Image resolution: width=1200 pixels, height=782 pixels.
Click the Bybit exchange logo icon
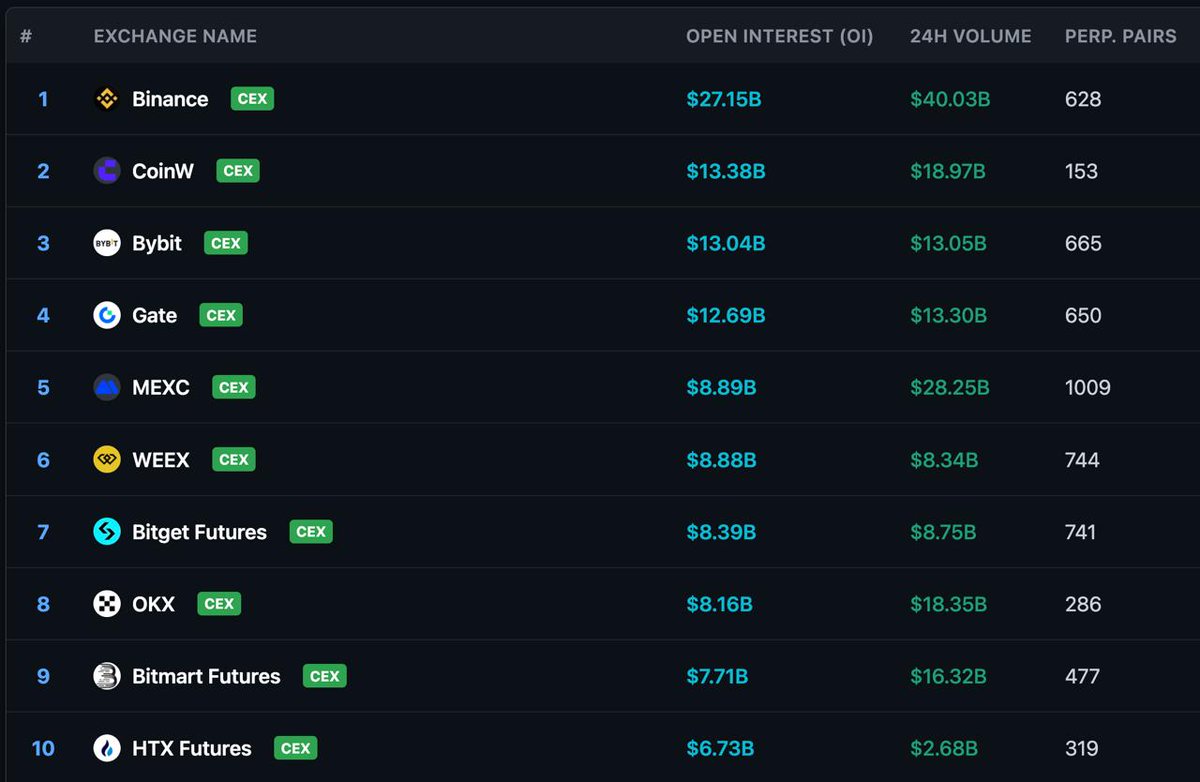pyautogui.click(x=107, y=243)
